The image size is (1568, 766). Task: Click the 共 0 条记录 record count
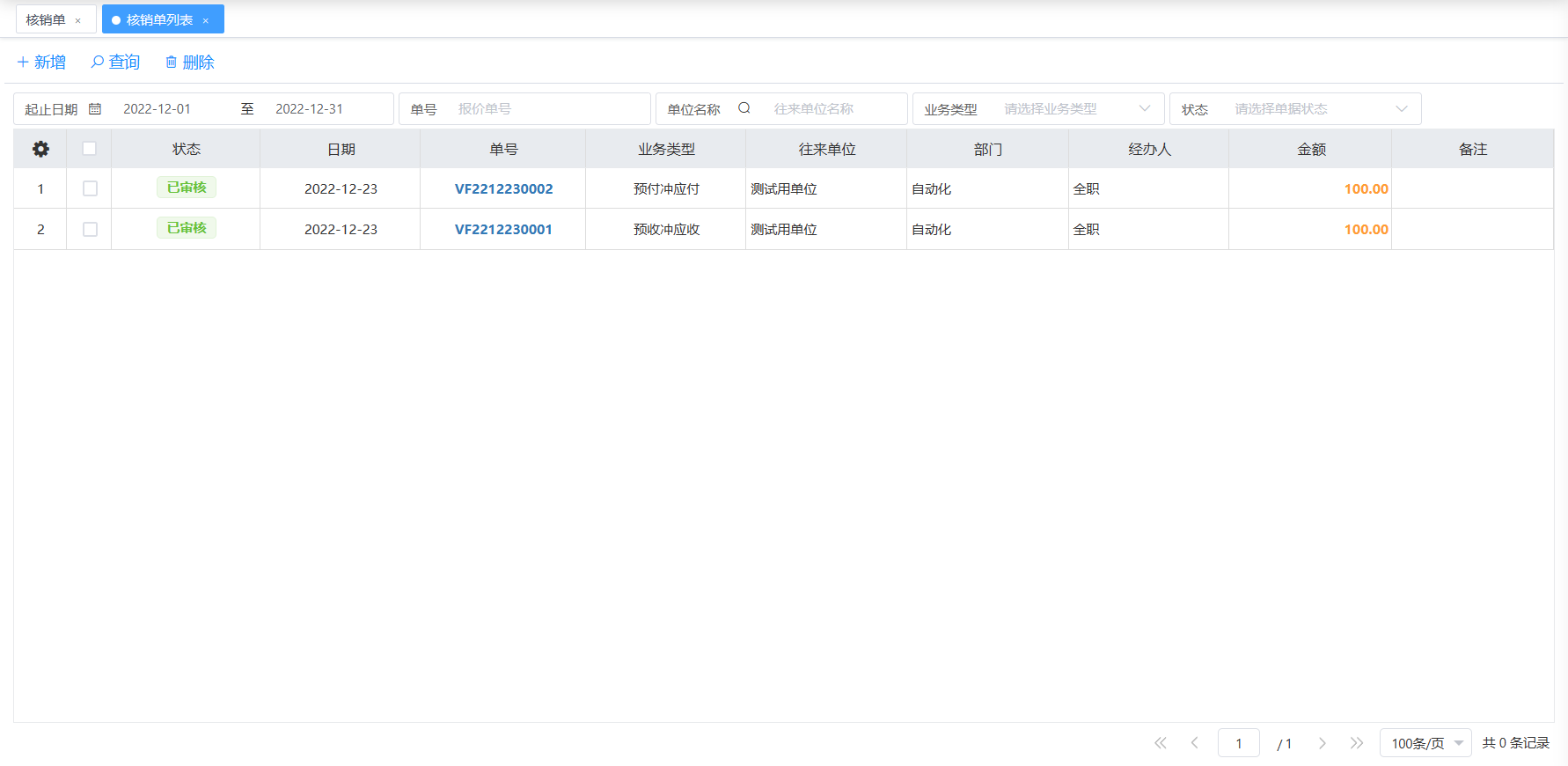pyautogui.click(x=1516, y=743)
